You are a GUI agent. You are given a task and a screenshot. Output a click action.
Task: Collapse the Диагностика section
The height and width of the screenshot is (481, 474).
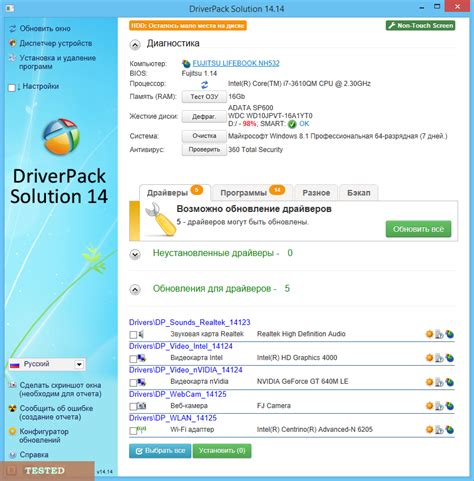(135, 45)
